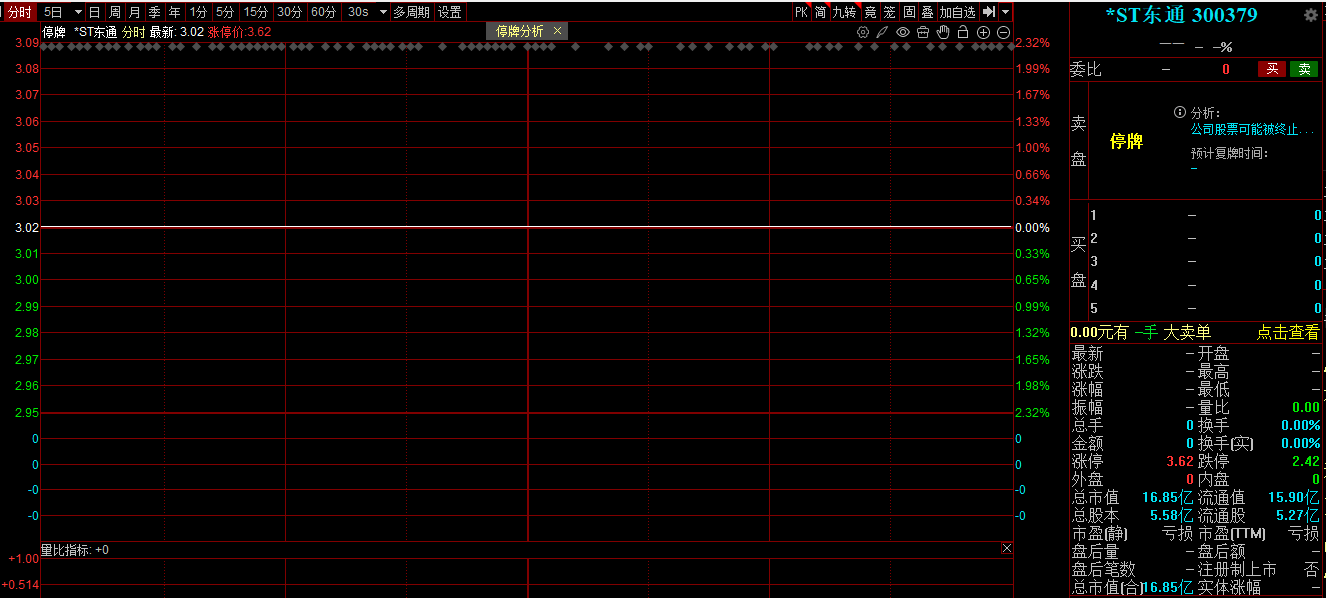Select the hand pan tool
The width and height of the screenshot is (1326, 598).
(x=942, y=32)
